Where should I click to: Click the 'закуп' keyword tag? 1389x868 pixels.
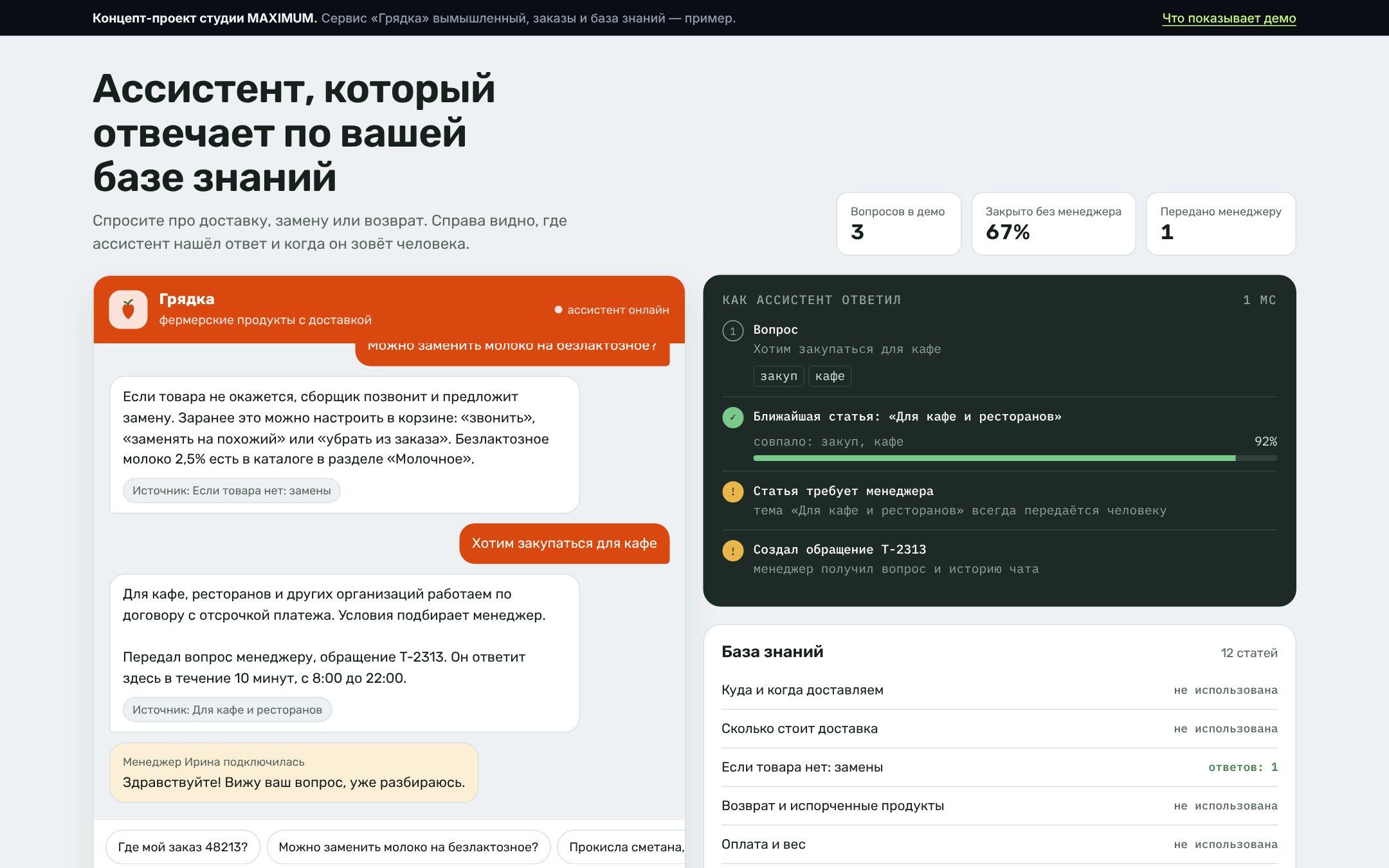[778, 376]
